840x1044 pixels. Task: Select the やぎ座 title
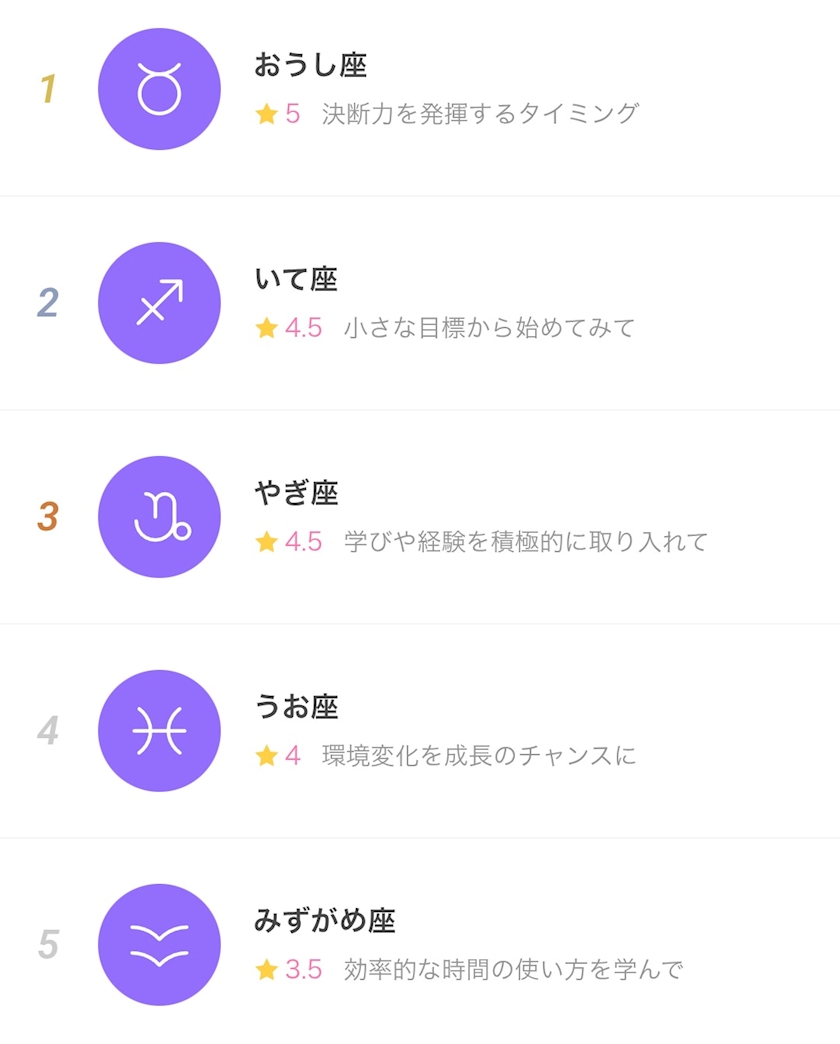point(296,494)
